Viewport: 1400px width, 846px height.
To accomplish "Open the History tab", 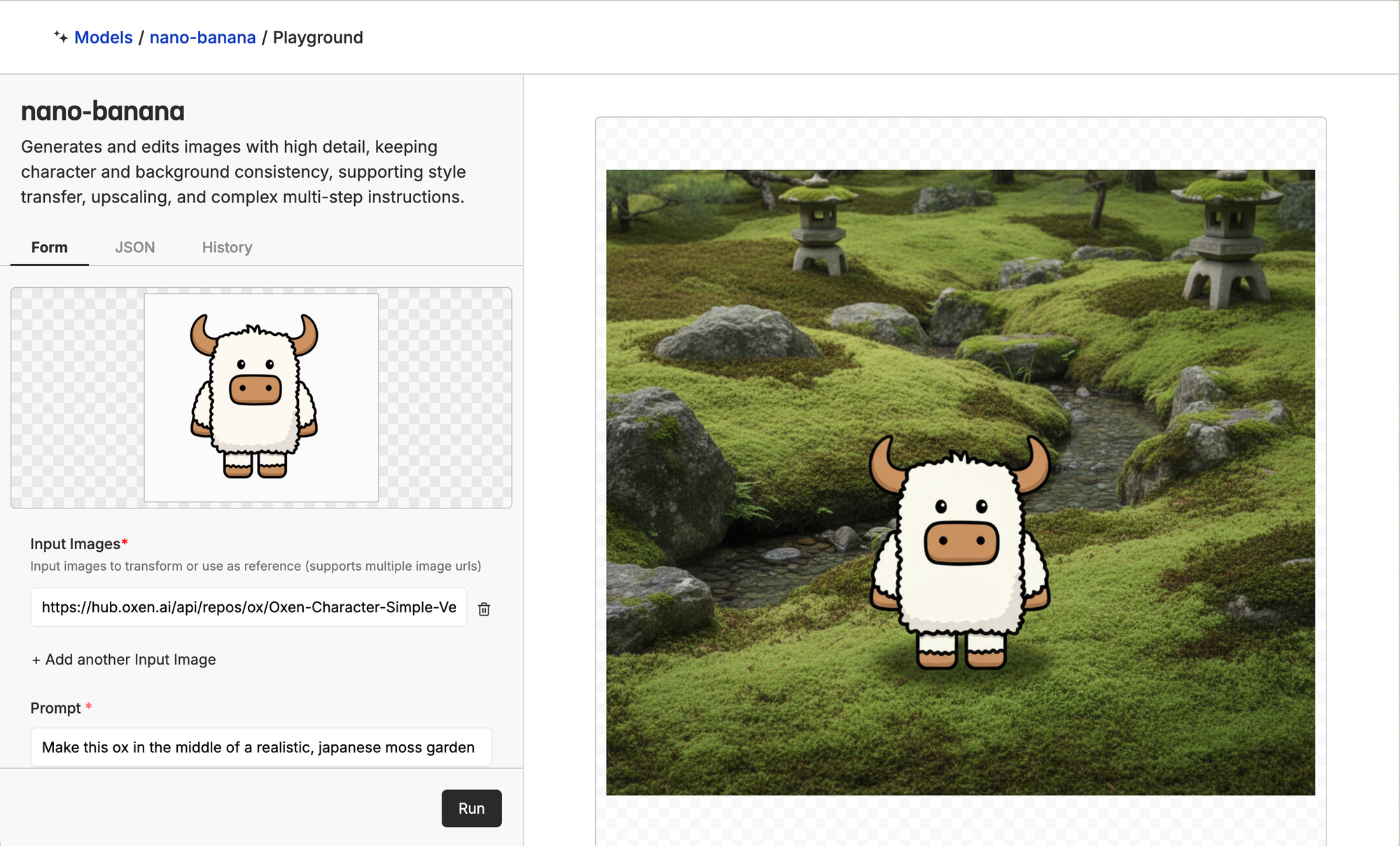I will 227,247.
